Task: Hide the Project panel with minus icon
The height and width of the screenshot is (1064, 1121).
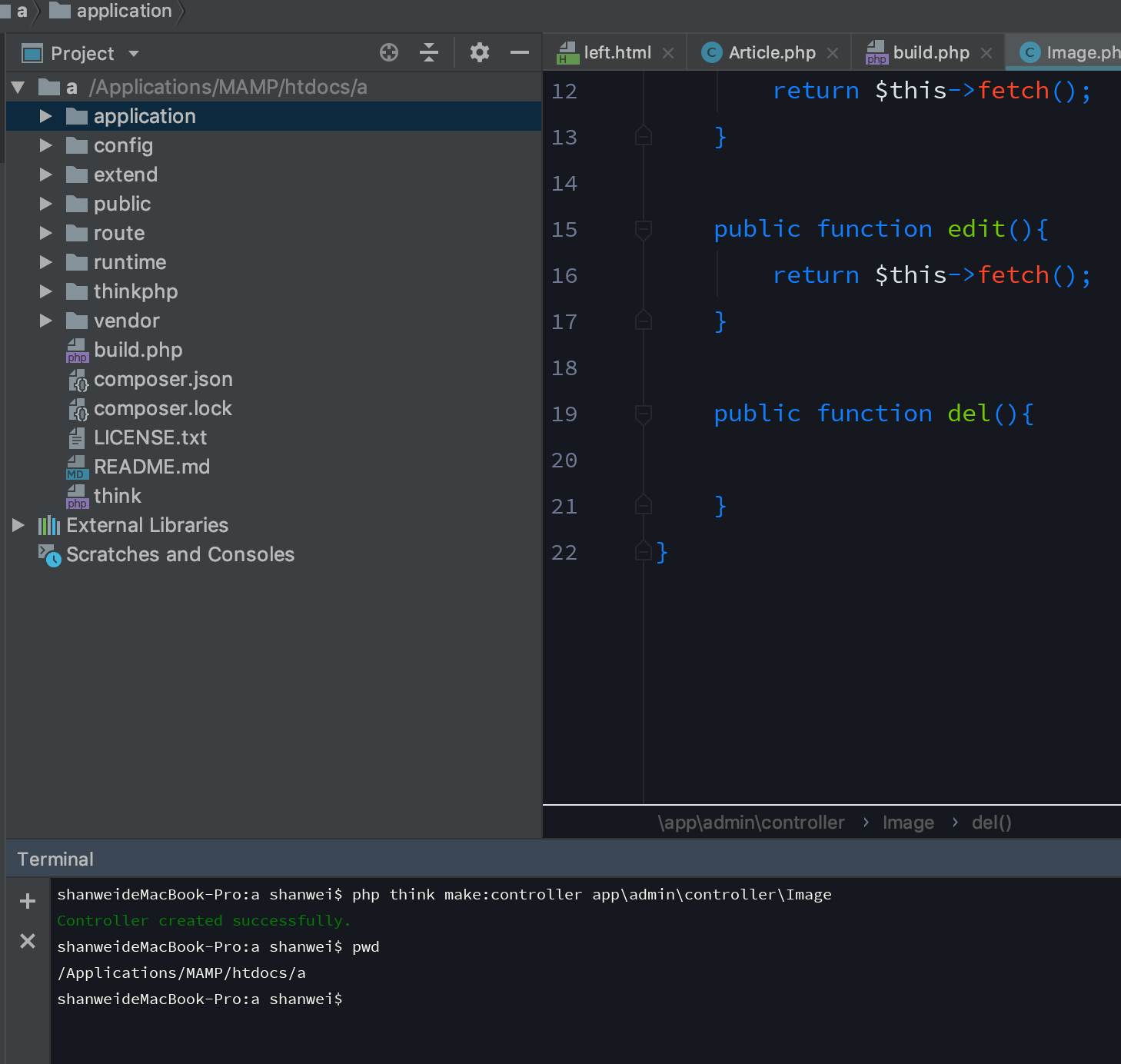Action: [x=520, y=52]
